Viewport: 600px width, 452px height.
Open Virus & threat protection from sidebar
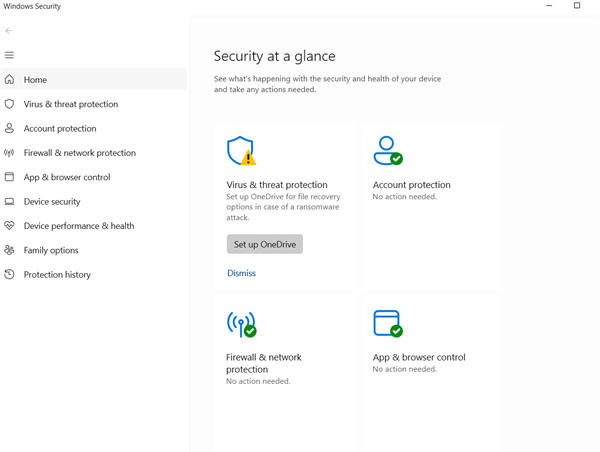[x=71, y=104]
